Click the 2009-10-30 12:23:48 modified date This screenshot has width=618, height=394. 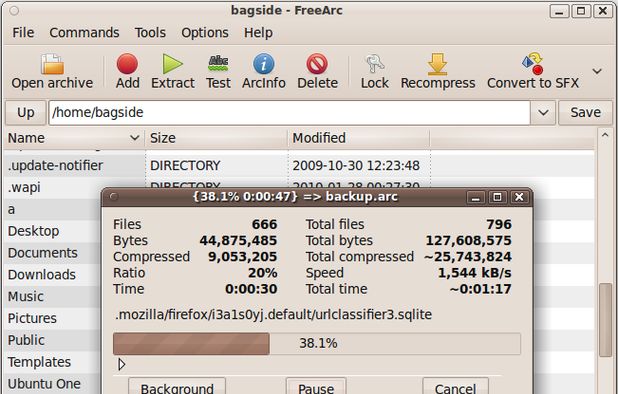coord(356,166)
